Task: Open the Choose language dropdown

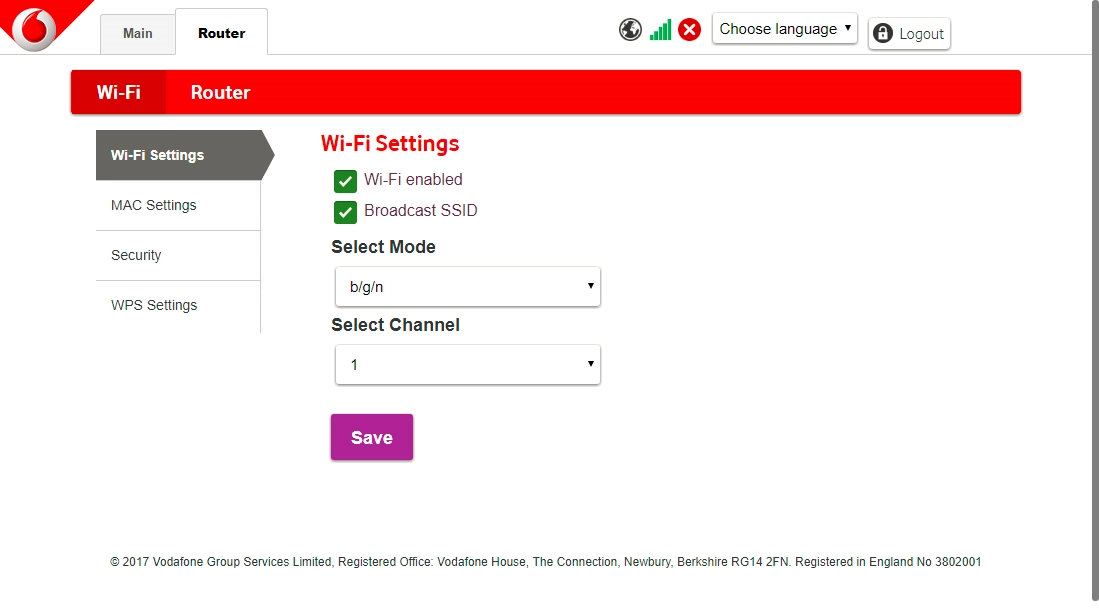Action: coord(784,29)
